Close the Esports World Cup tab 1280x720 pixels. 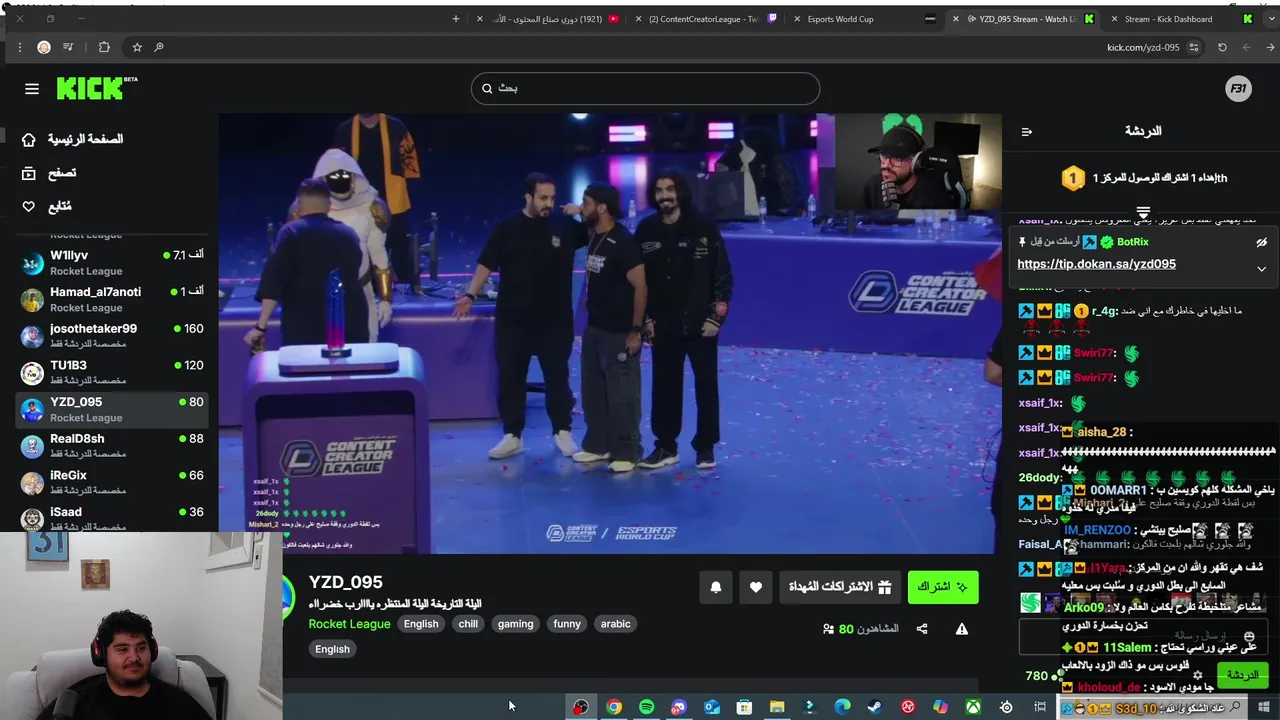point(797,19)
